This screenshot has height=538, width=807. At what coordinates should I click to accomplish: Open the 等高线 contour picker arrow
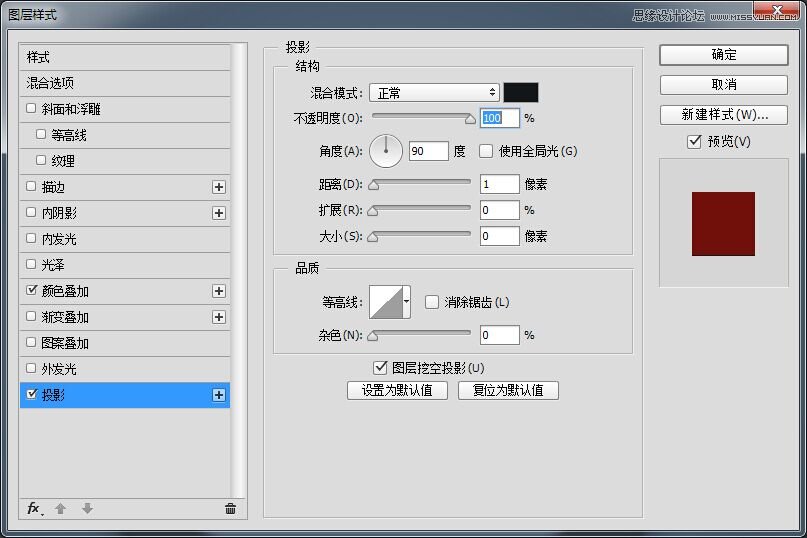click(x=407, y=302)
